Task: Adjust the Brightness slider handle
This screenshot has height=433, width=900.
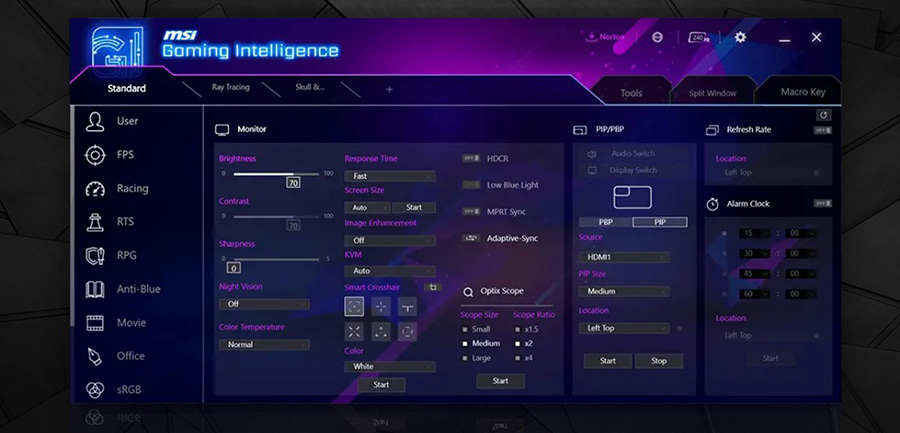Action: [293, 174]
